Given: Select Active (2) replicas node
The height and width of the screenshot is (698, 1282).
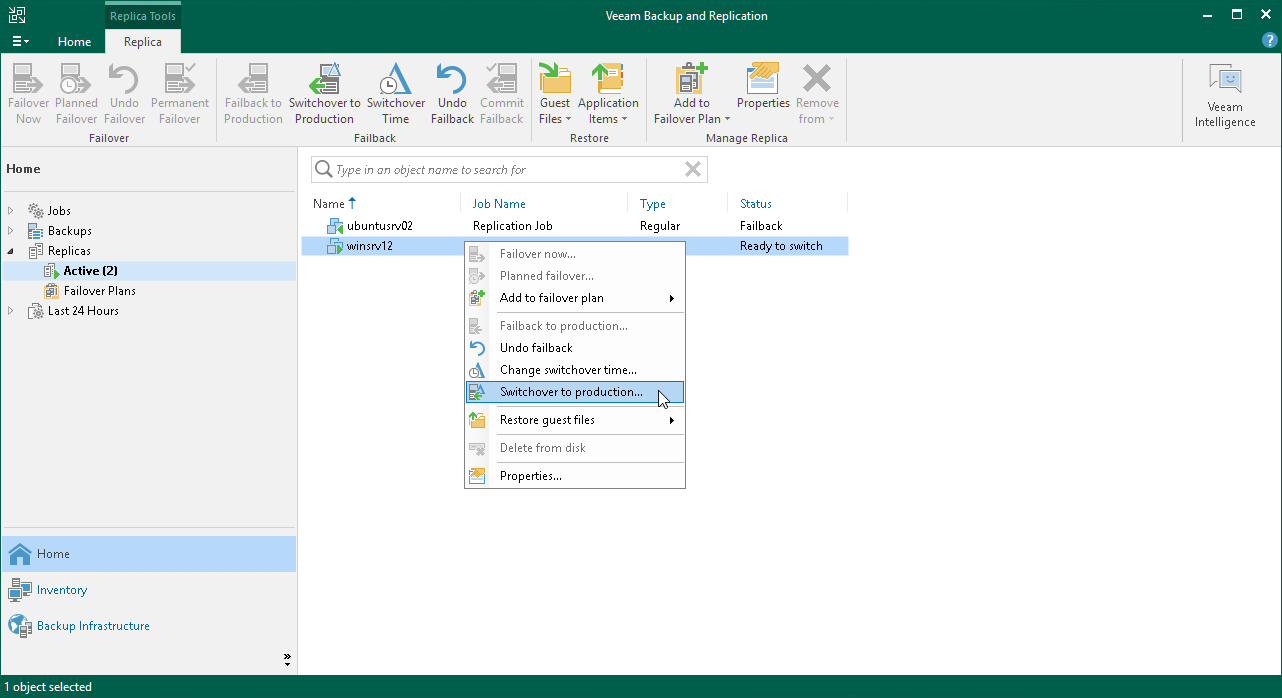Looking at the screenshot, I should point(91,271).
